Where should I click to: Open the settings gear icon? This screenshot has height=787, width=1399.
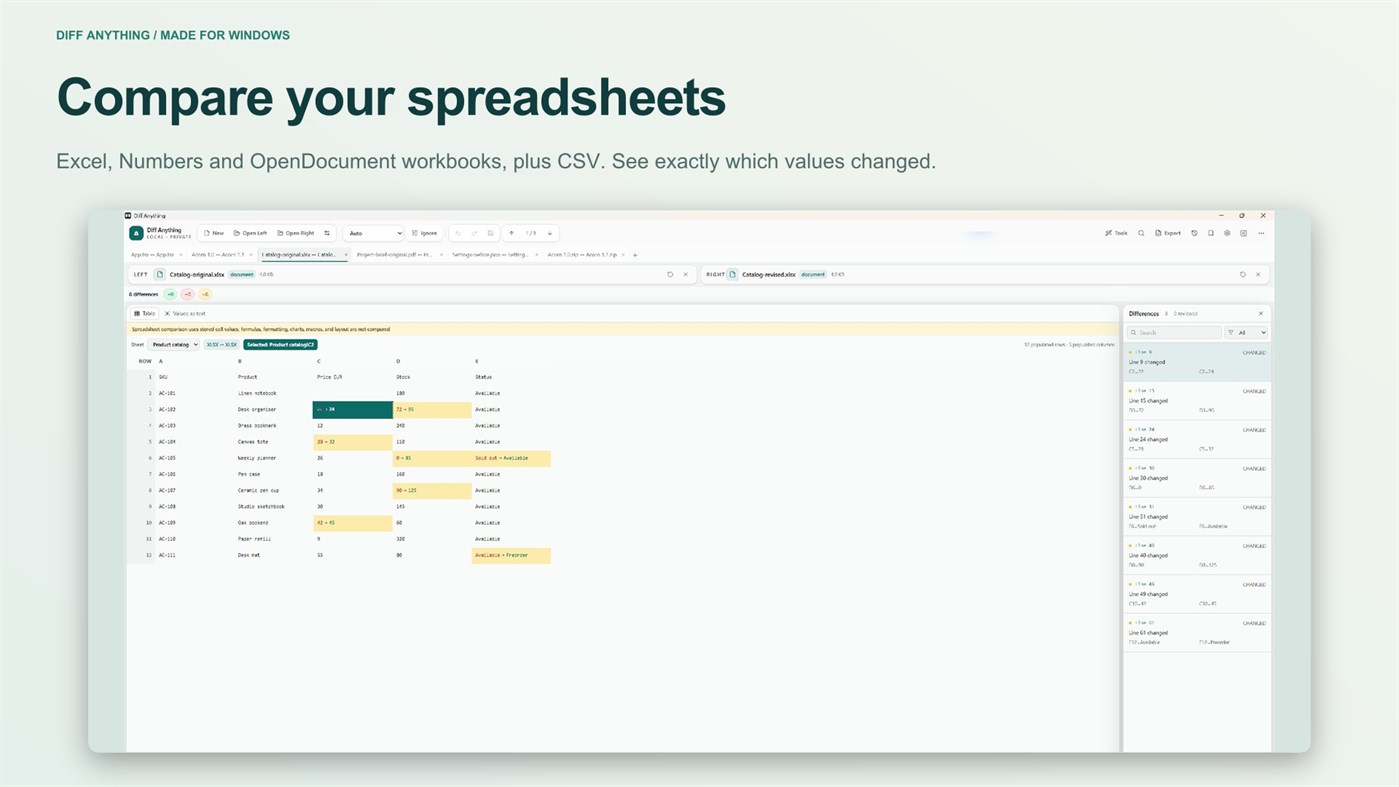[x=1227, y=233]
